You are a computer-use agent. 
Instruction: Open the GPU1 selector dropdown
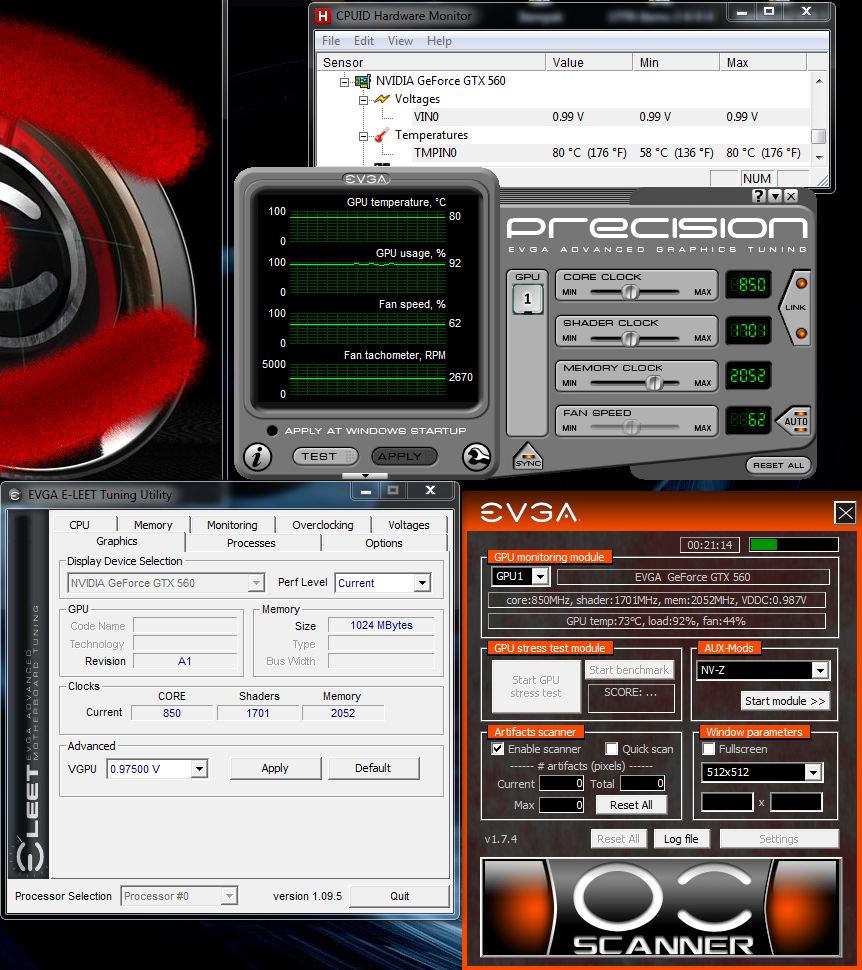[540, 577]
